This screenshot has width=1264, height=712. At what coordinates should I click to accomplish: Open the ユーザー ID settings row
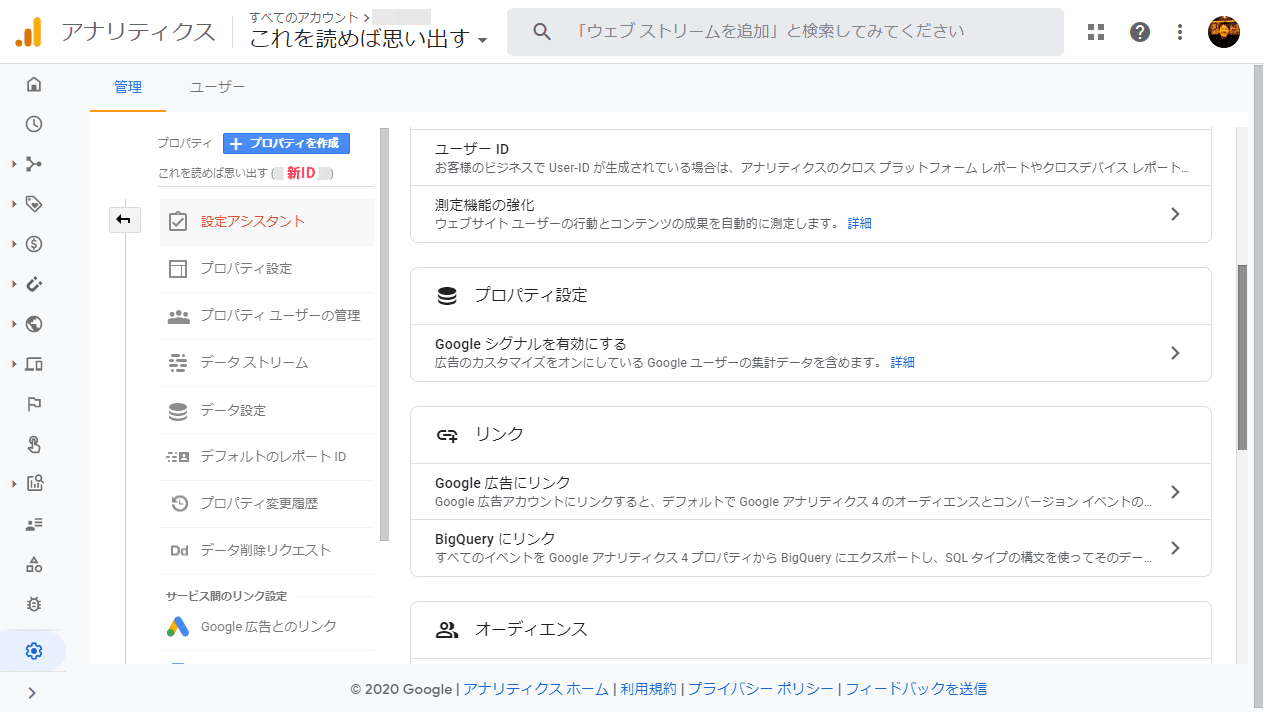pyautogui.click(x=811, y=158)
